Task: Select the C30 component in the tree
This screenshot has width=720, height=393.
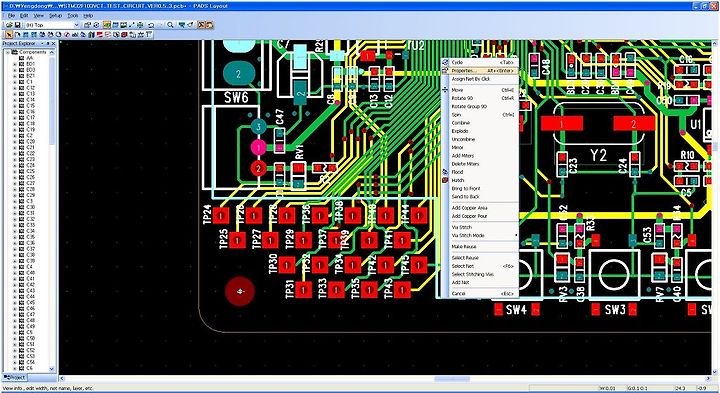Action: pyautogui.click(x=30, y=207)
